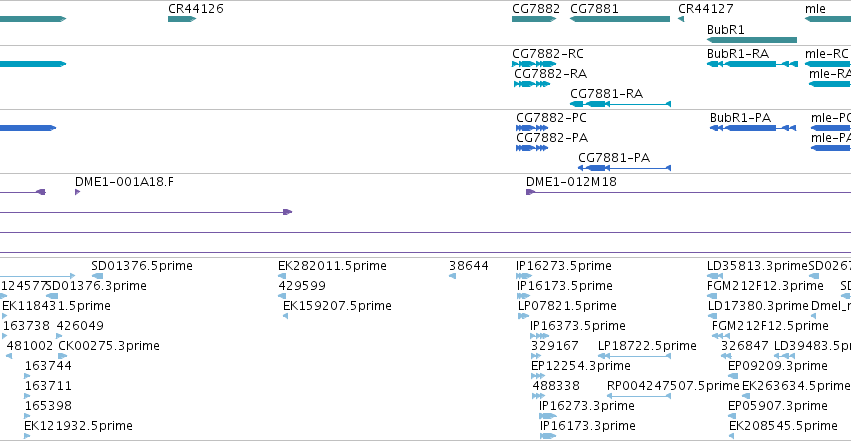Click the CG7882-RA transcript glyph
Image resolution: width=851 pixels, height=441 pixels.
[x=532, y=84]
